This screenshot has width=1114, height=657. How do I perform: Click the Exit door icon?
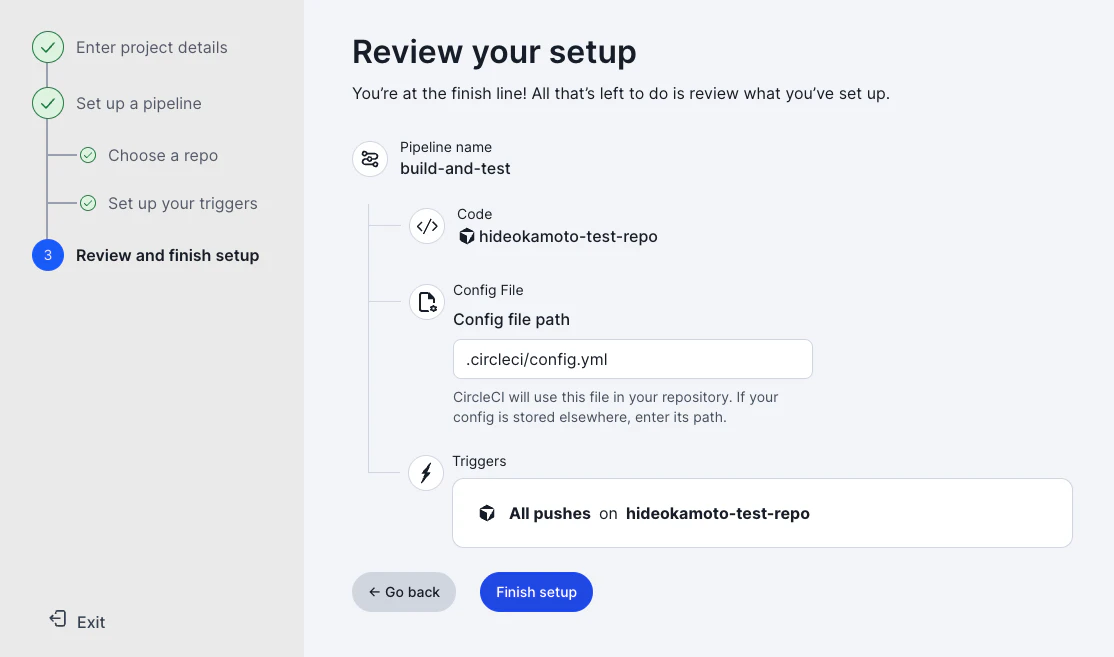pyautogui.click(x=58, y=619)
